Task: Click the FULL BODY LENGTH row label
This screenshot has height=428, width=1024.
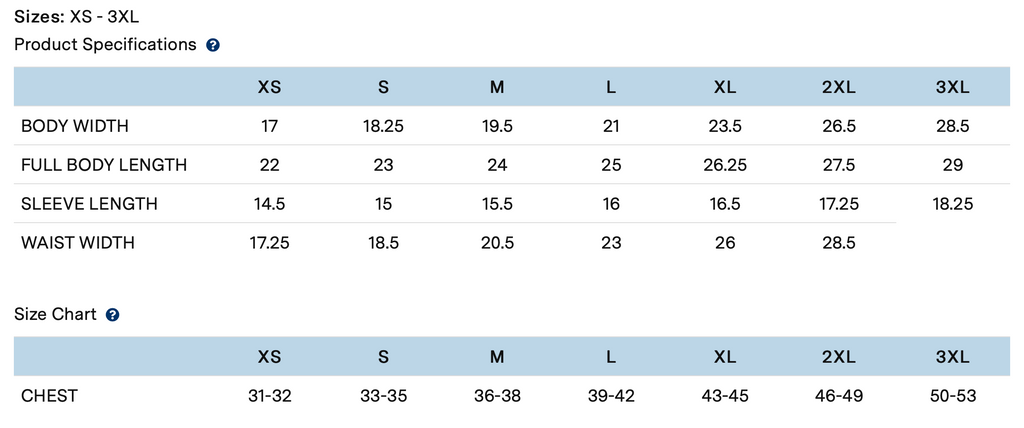Action: click(x=104, y=165)
